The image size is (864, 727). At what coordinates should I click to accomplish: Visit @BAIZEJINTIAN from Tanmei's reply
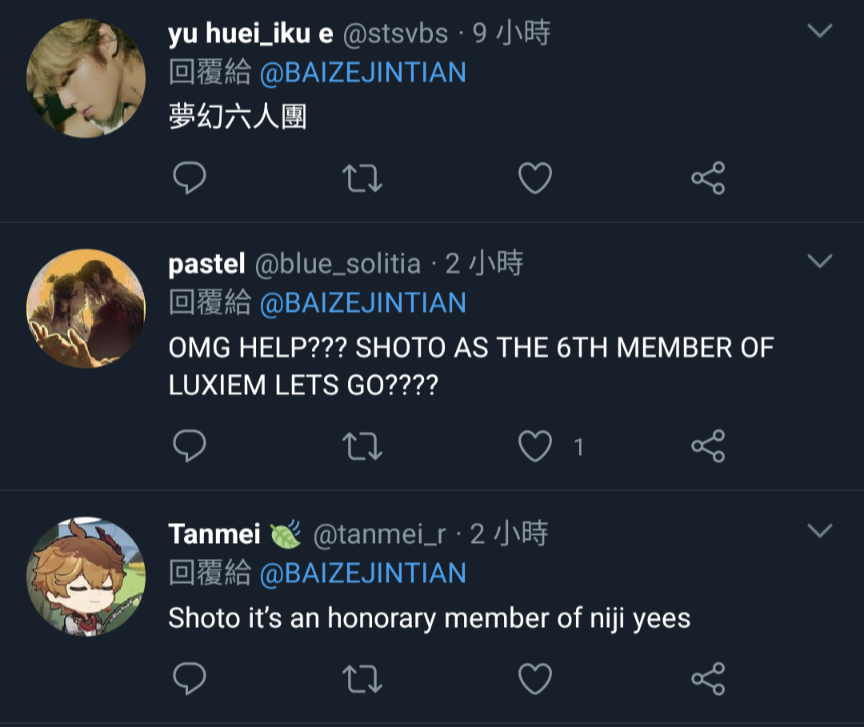[363, 573]
